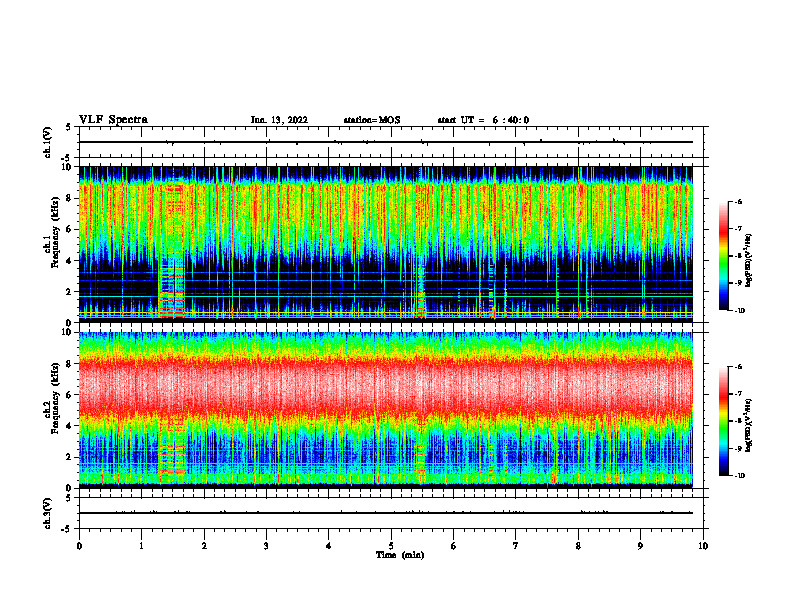Viewport: 792px width, 612px height.
Task: Click the "-8" label on ch.1 color bar
Action: (738, 256)
